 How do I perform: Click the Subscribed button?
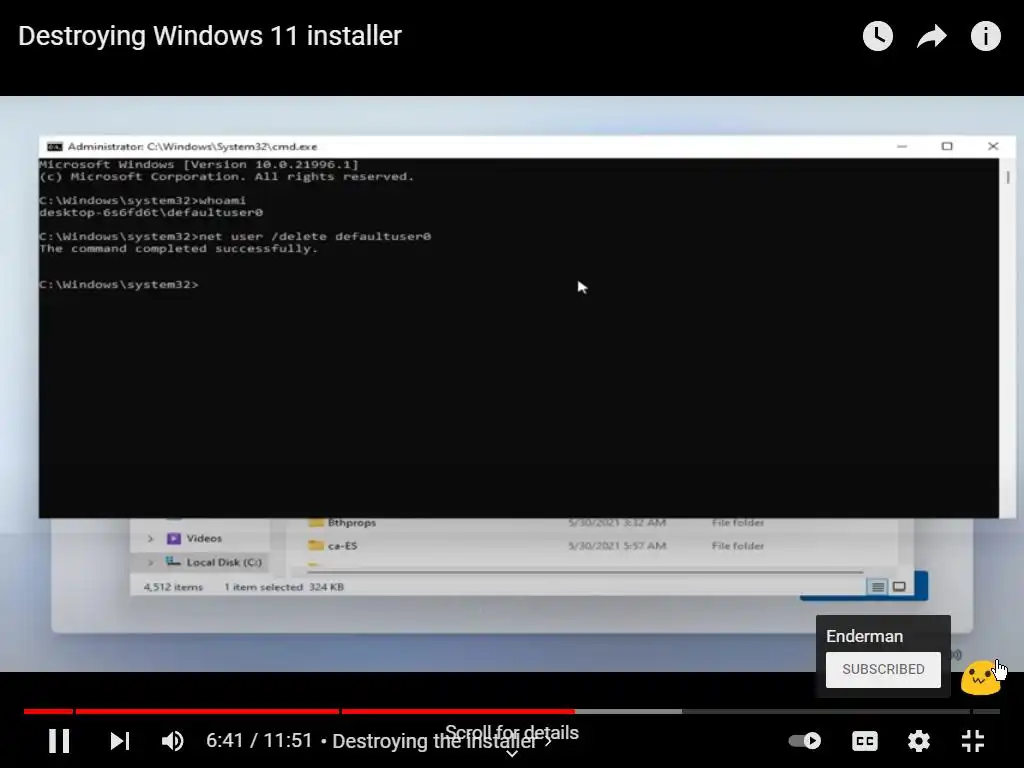(x=883, y=669)
